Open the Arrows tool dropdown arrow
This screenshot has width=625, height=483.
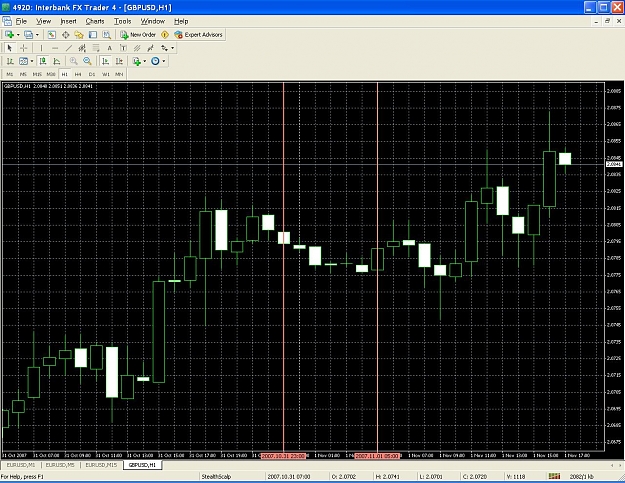tap(173, 48)
